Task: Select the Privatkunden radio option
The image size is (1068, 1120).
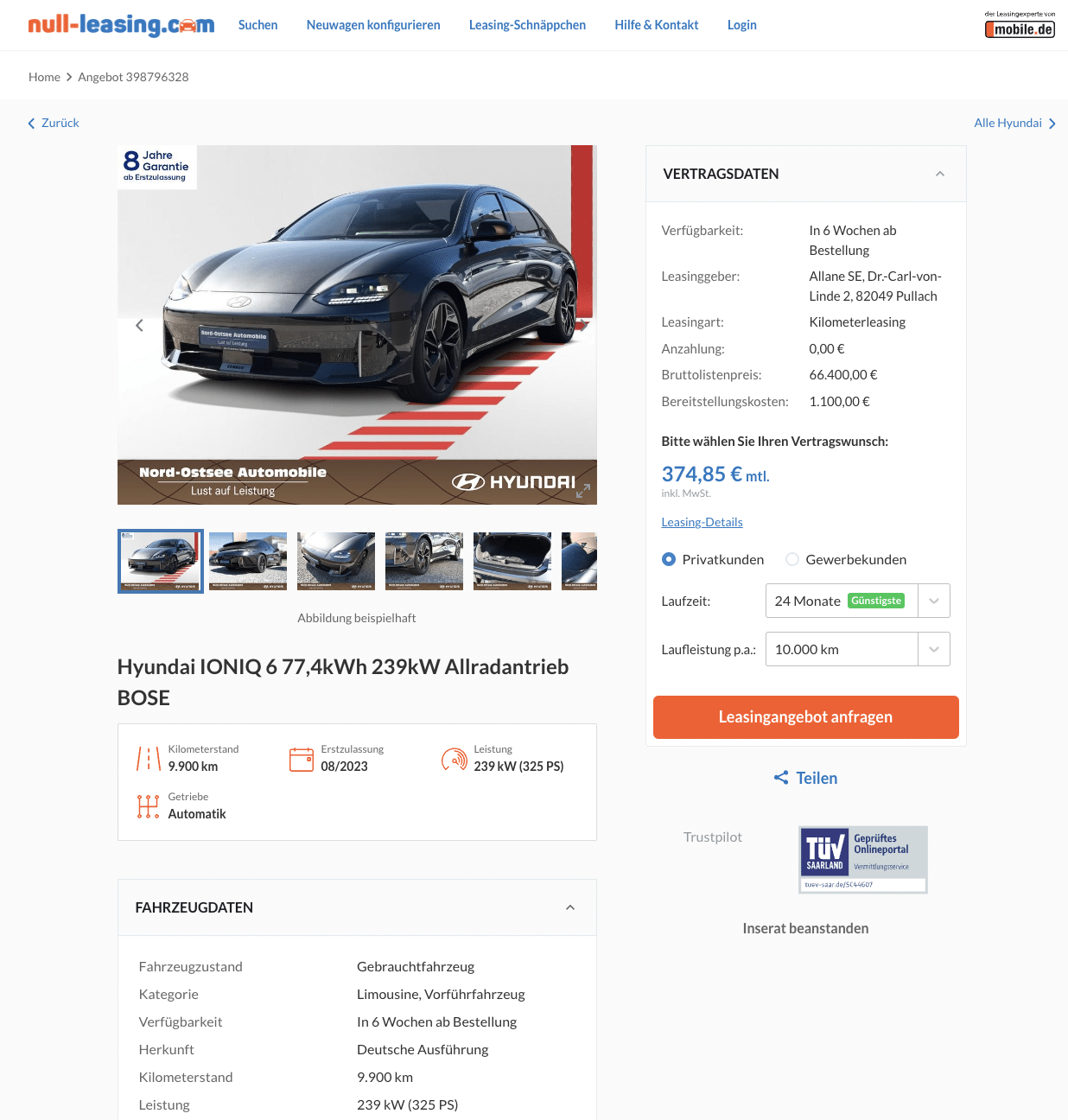Action: (669, 559)
